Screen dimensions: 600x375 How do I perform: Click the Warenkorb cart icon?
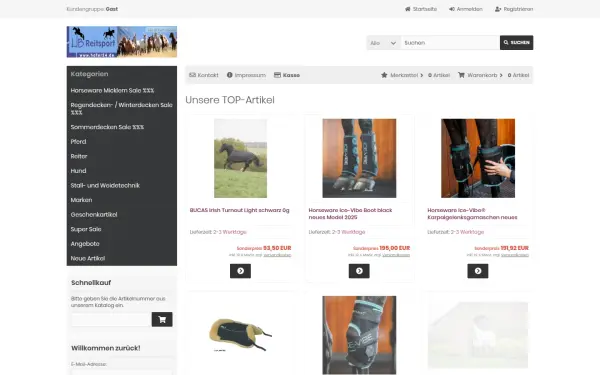461,75
